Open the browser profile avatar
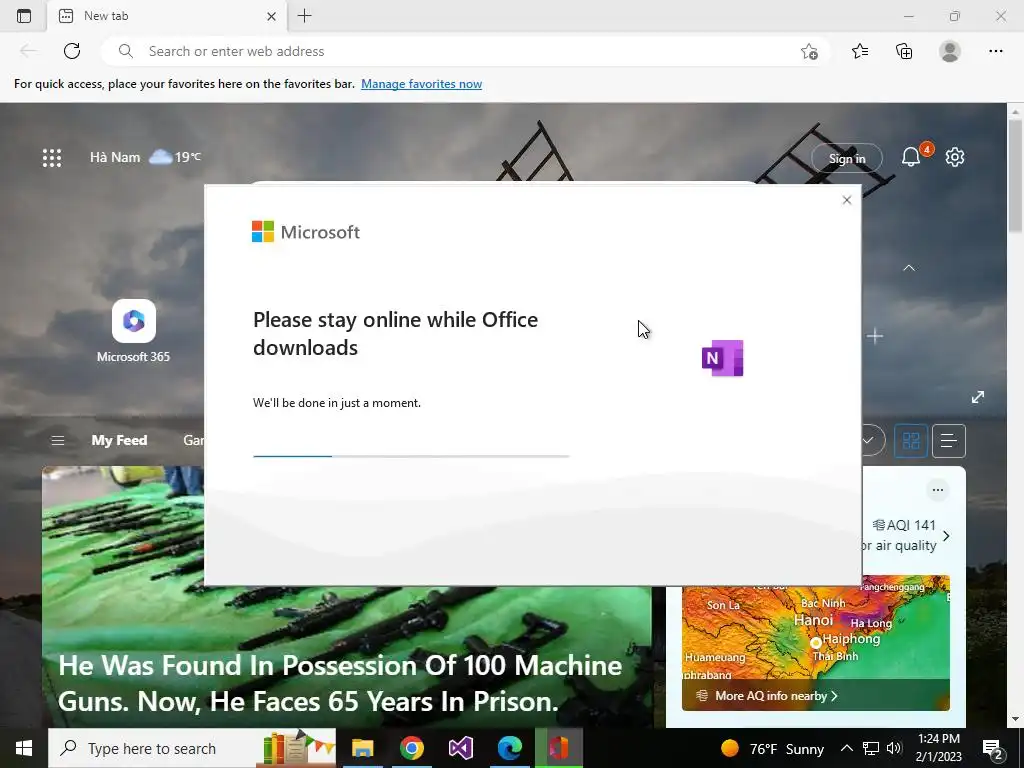 (950, 51)
